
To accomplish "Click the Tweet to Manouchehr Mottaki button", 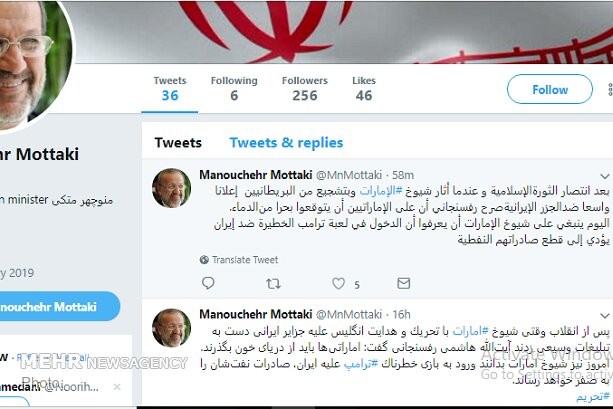I will [59, 307].
